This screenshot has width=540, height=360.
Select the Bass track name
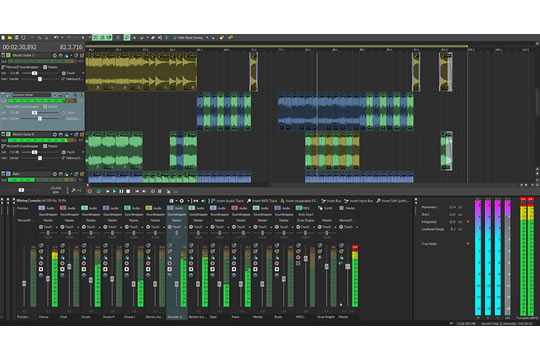(16, 174)
